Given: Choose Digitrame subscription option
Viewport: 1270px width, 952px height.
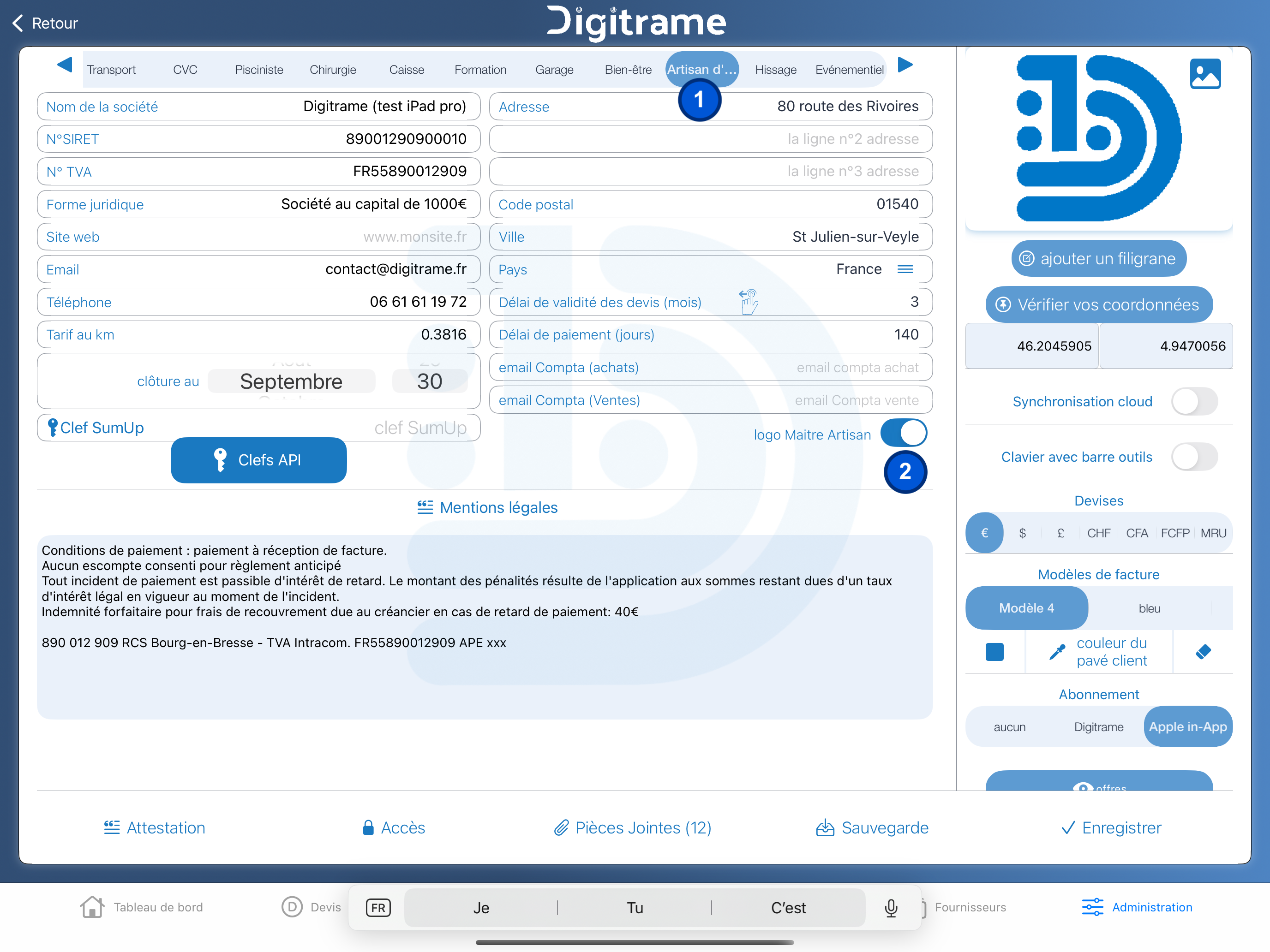Looking at the screenshot, I should (x=1098, y=726).
